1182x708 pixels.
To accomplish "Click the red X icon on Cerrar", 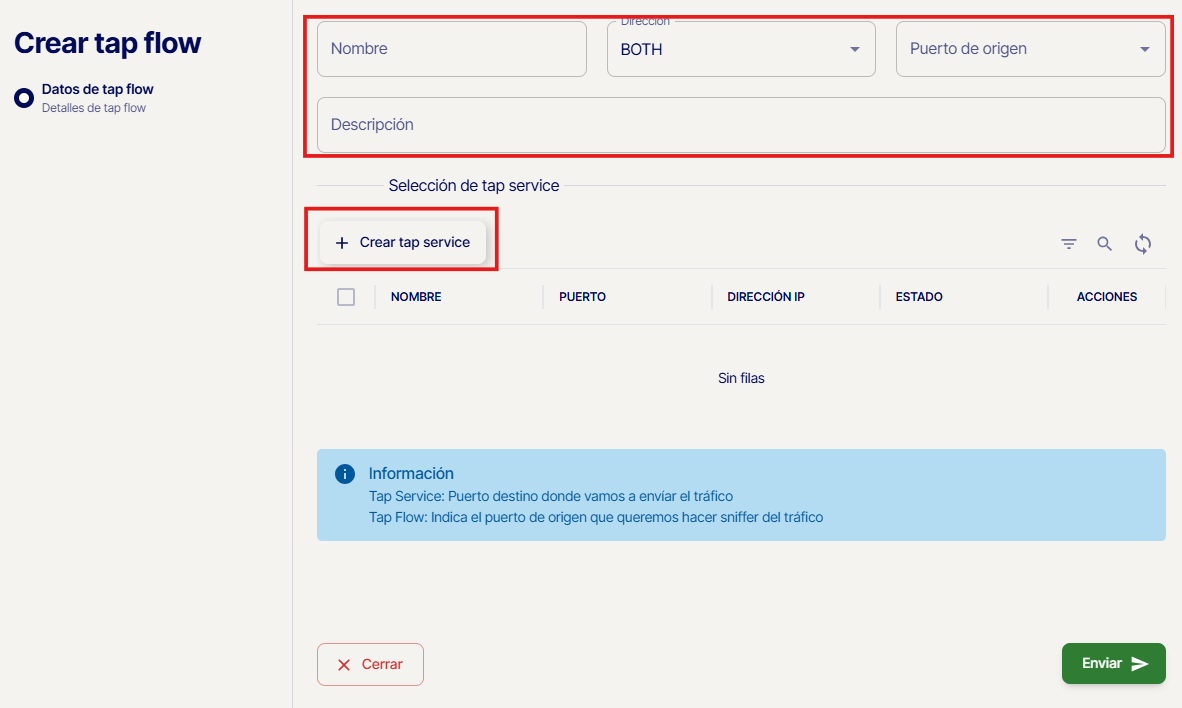I will [x=344, y=665].
